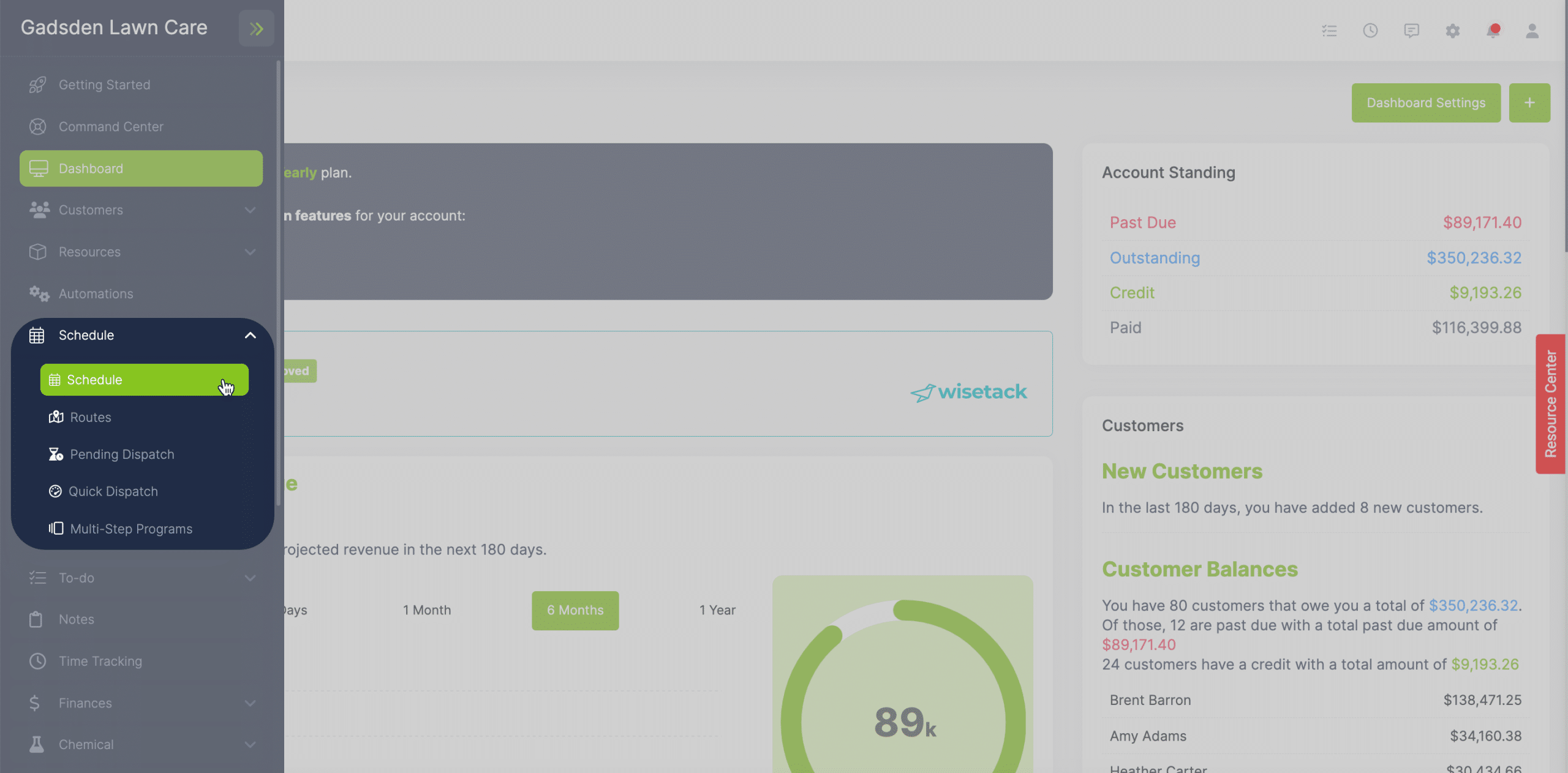Click the Finances dollar sign icon
Screen dimensions: 1568x773
34,703
